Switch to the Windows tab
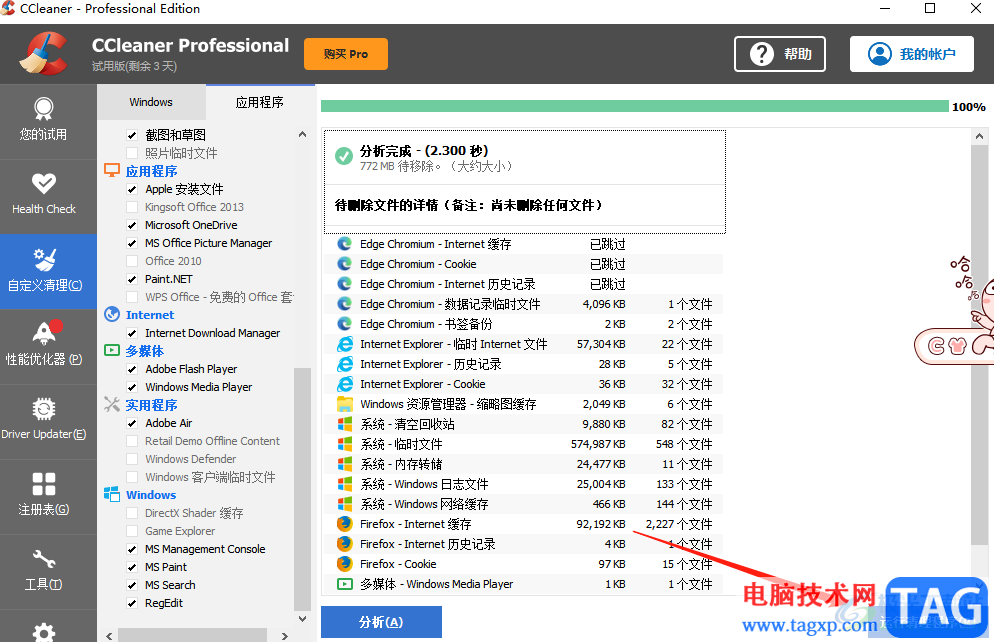Screen dimensions: 994x642 click(x=151, y=102)
